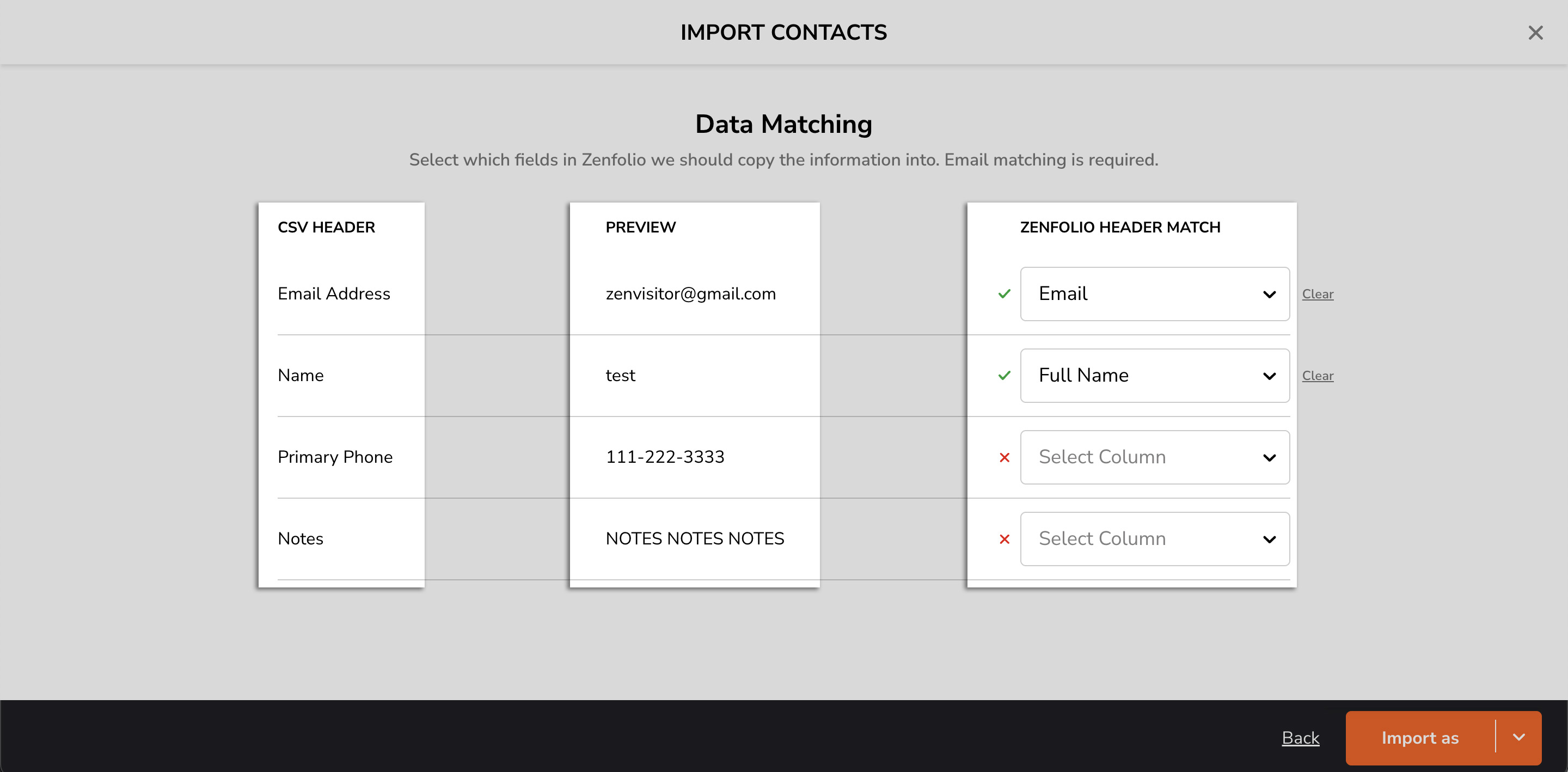Click the Email preview field area
This screenshot has width=1568, height=772.
(x=693, y=293)
